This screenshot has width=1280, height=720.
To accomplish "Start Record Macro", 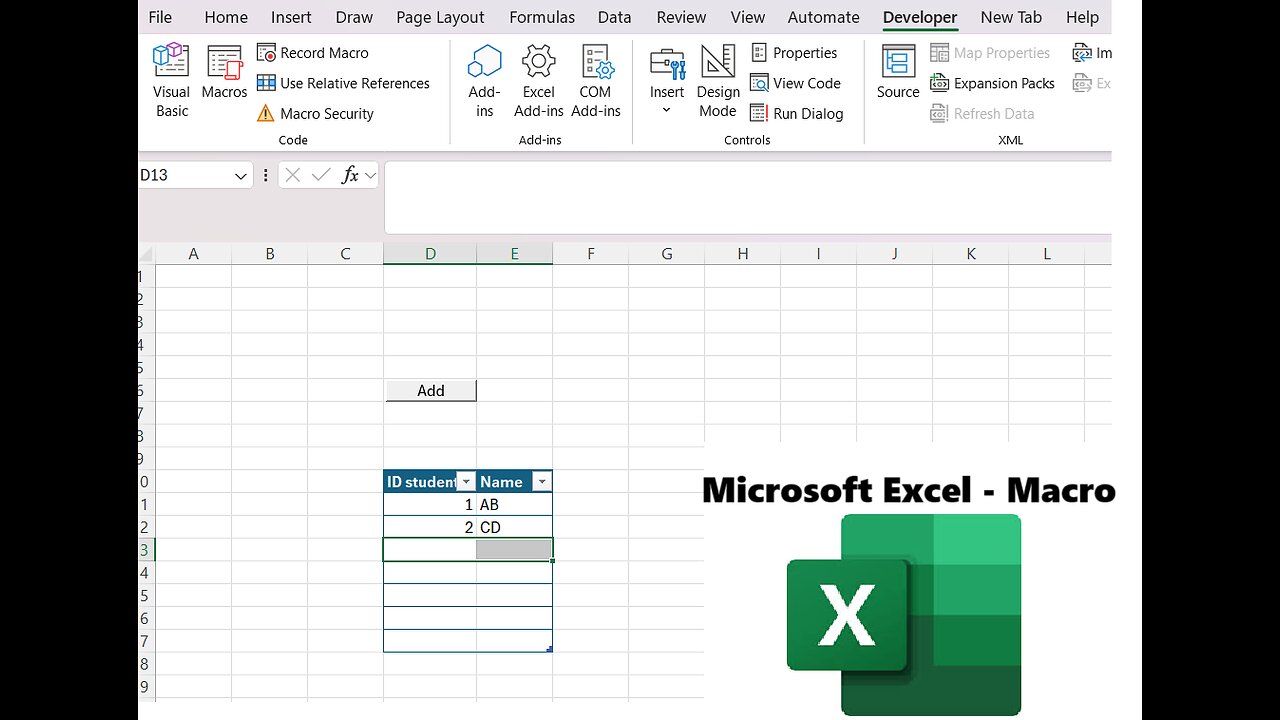I will tap(313, 53).
